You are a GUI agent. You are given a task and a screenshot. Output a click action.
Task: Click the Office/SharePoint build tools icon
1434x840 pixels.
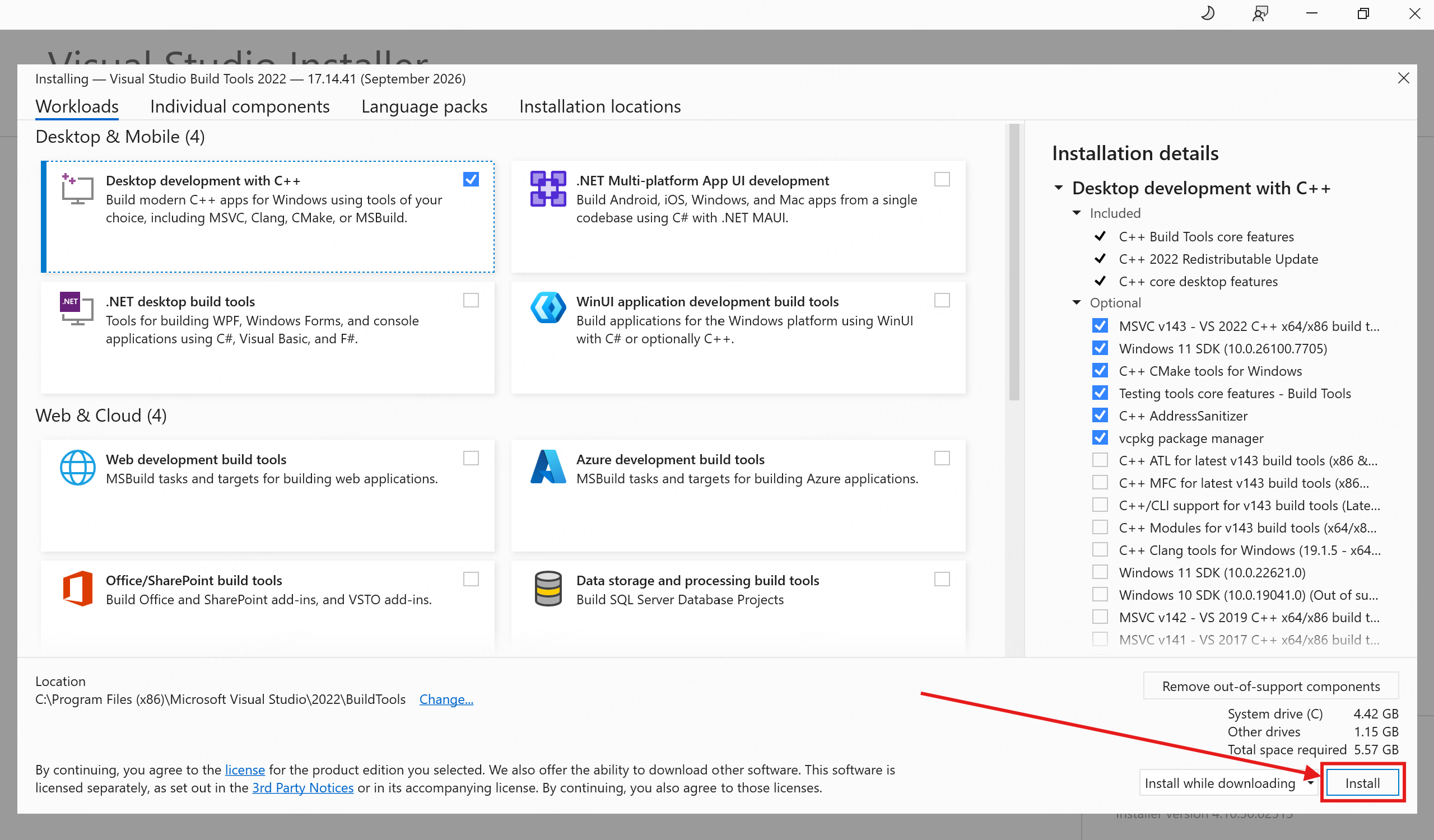77,589
